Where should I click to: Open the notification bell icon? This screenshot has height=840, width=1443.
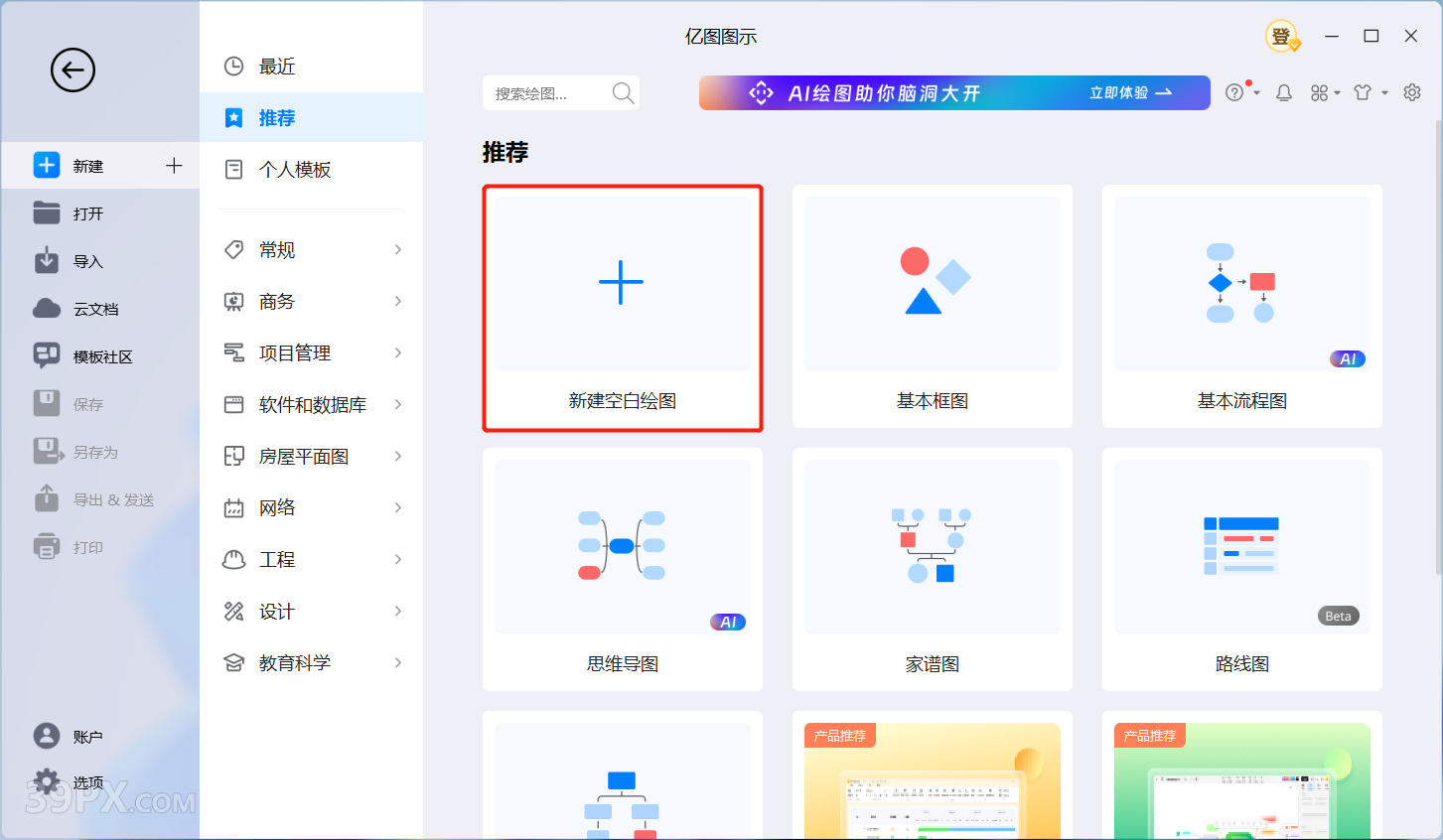point(1284,92)
